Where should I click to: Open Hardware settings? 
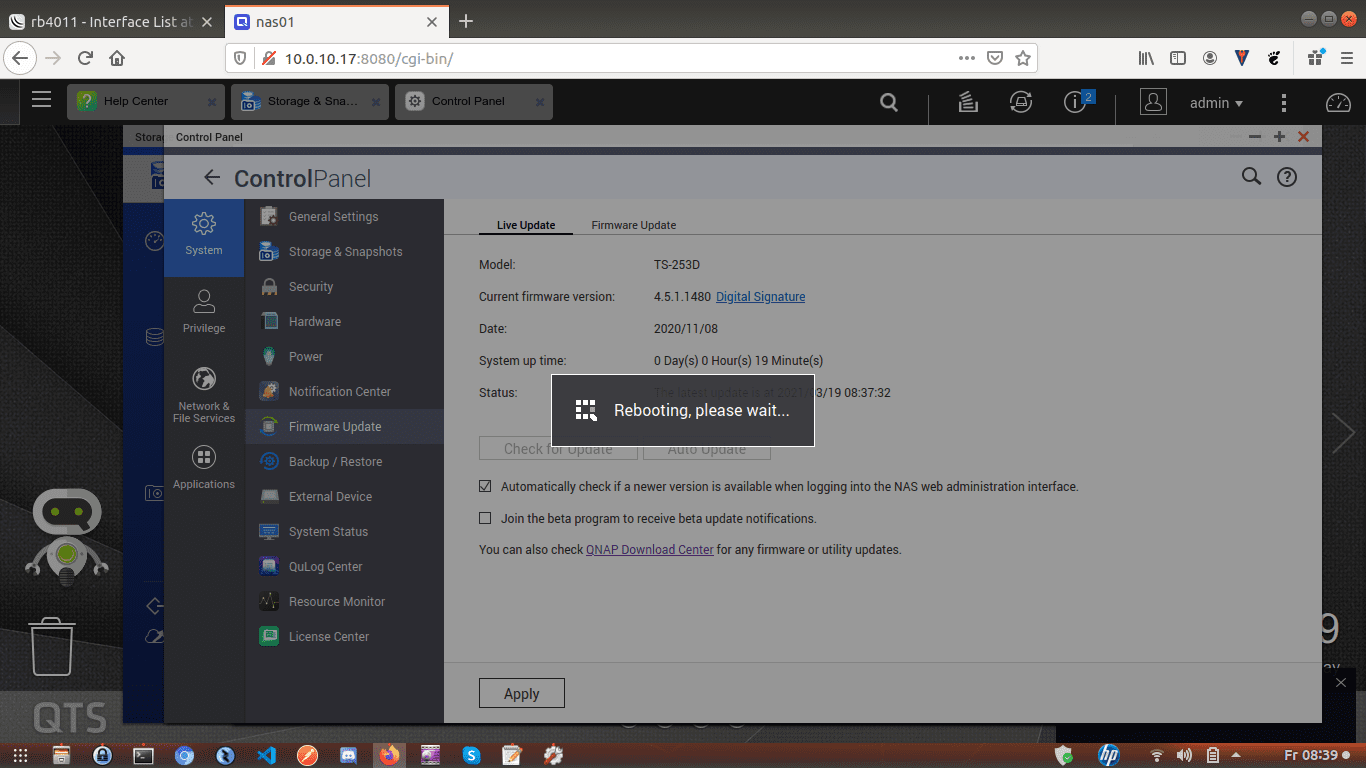pyautogui.click(x=344, y=321)
